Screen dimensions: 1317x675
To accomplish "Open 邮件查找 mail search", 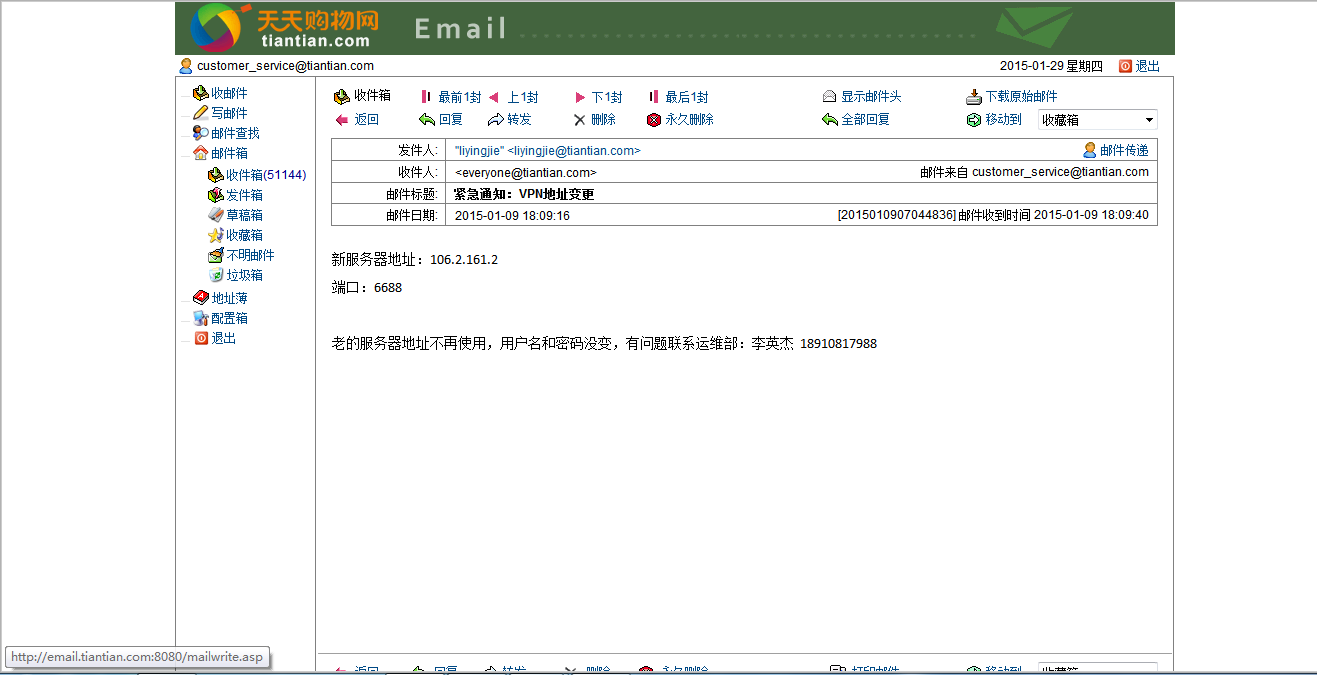I will pos(235,133).
